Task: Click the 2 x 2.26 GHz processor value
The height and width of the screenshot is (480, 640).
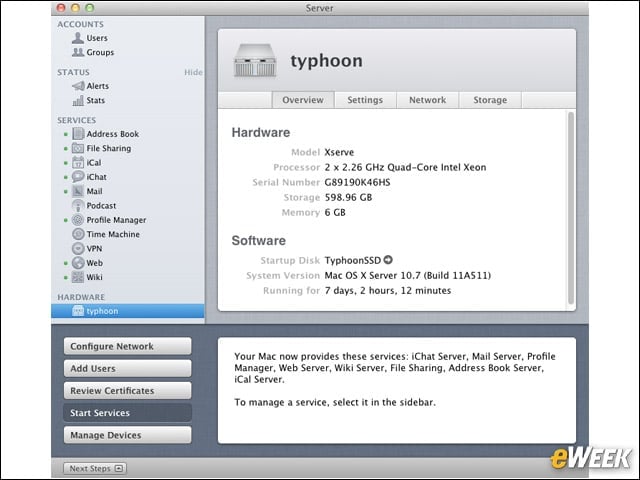Action: pyautogui.click(x=405, y=167)
